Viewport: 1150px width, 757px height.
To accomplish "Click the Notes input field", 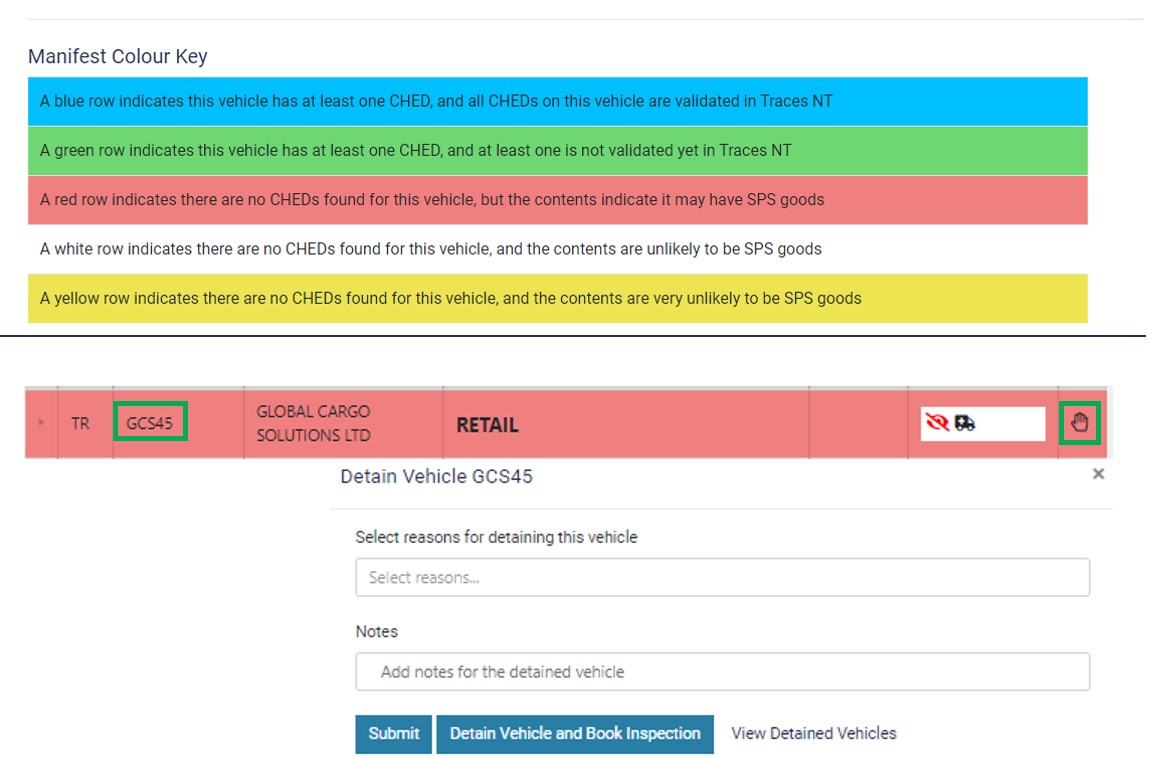I will (x=722, y=672).
